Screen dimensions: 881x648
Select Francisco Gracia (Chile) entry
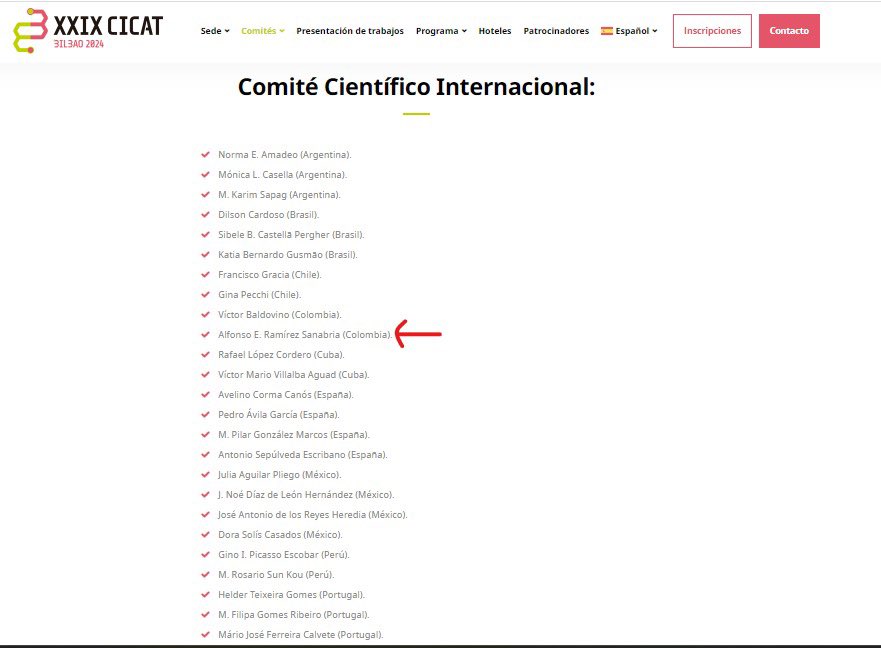tap(270, 275)
